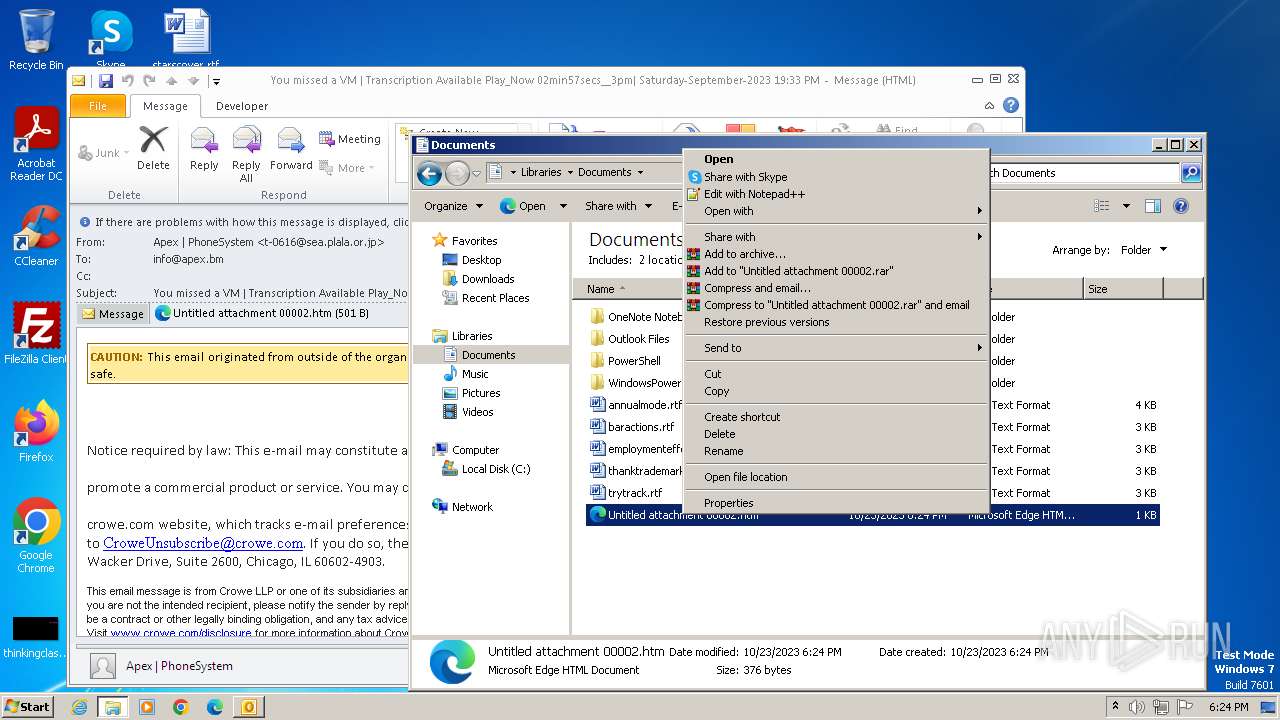Viewport: 1280px width, 720px height.
Task: Select Rename from the context menu
Action: (836, 451)
